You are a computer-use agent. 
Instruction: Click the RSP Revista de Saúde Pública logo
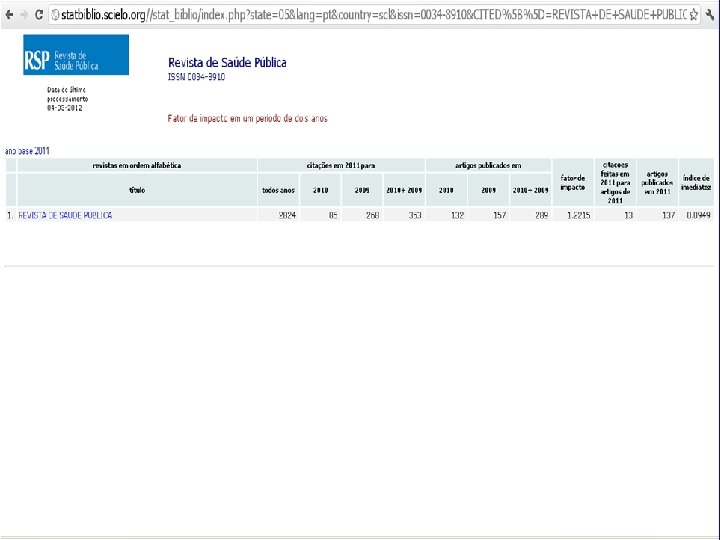tap(76, 55)
